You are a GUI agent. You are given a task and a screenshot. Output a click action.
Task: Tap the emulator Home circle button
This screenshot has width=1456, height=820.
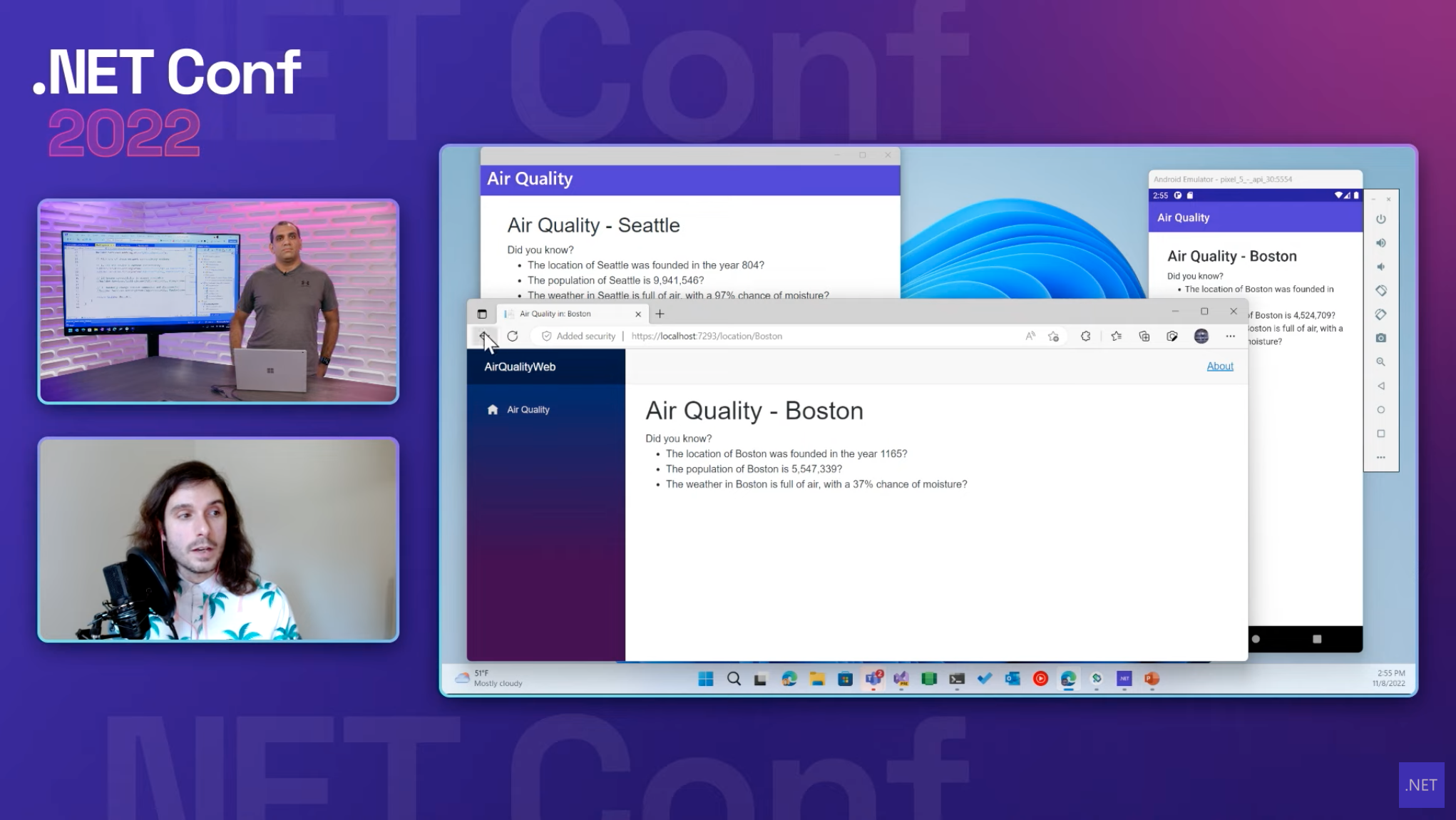1380,410
